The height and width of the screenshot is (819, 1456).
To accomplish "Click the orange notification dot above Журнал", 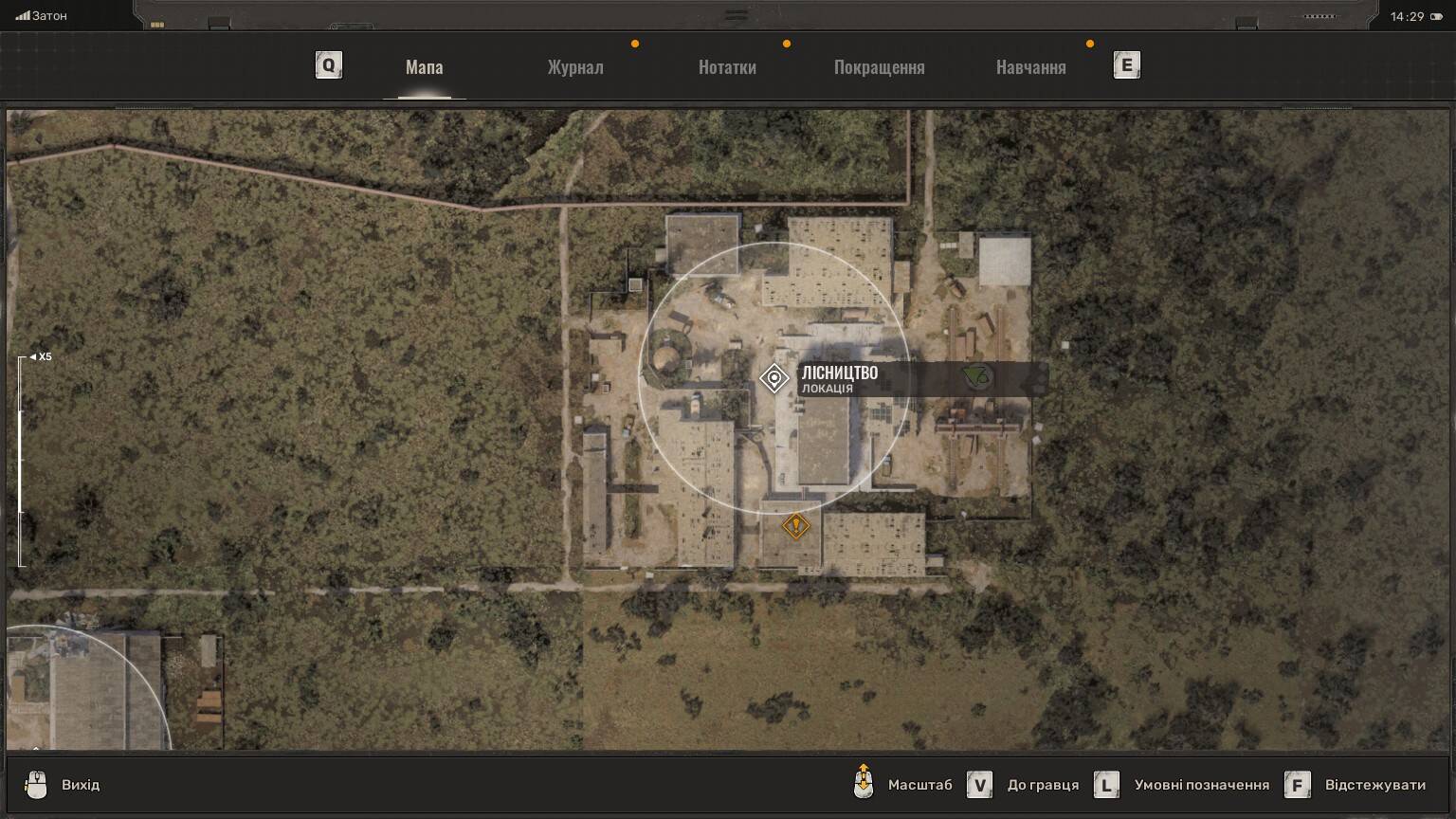I will (x=635, y=44).
